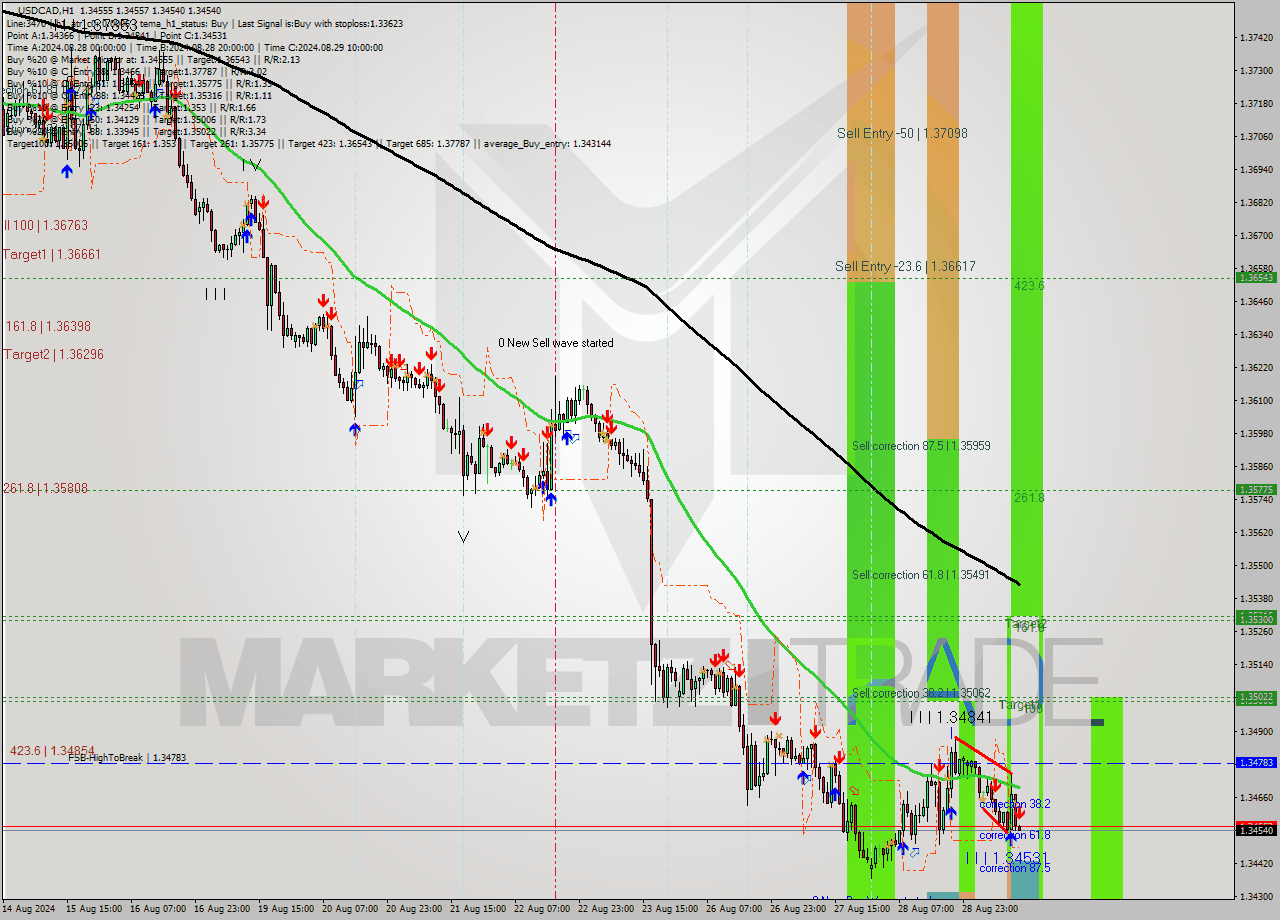Click the 1.35500 price axis value
Image resolution: width=1280 pixels, height=920 pixels.
[1256, 566]
